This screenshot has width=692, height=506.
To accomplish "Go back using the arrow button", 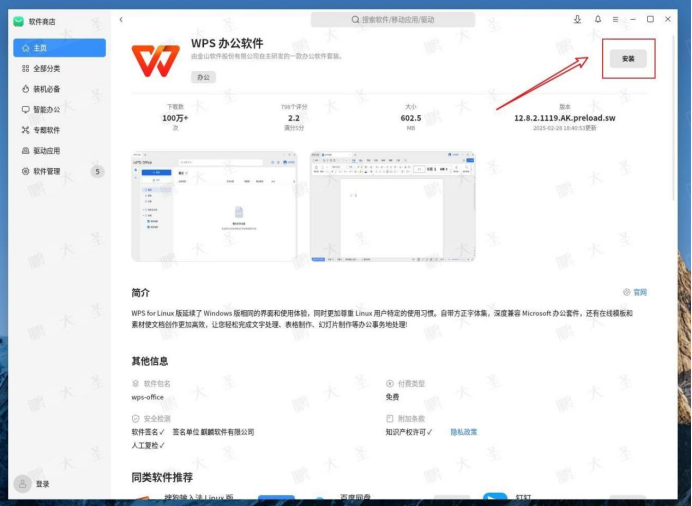I will point(121,19).
